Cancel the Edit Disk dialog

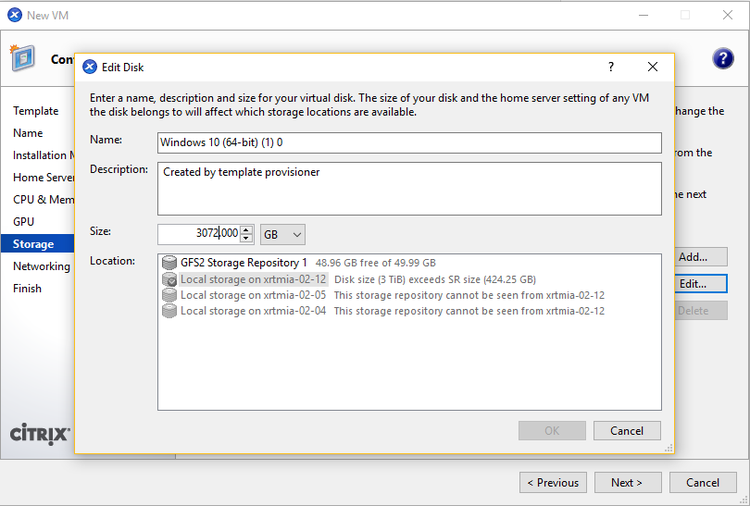(627, 430)
